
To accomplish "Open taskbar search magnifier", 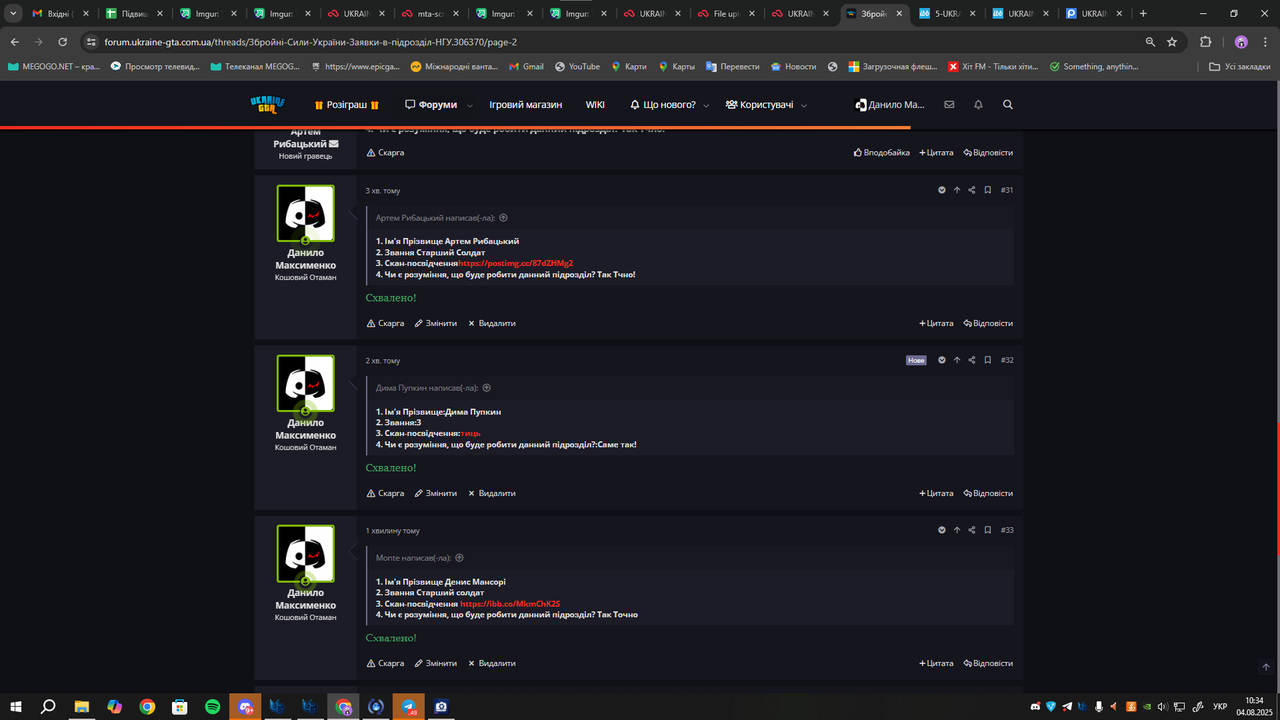I will 48,706.
